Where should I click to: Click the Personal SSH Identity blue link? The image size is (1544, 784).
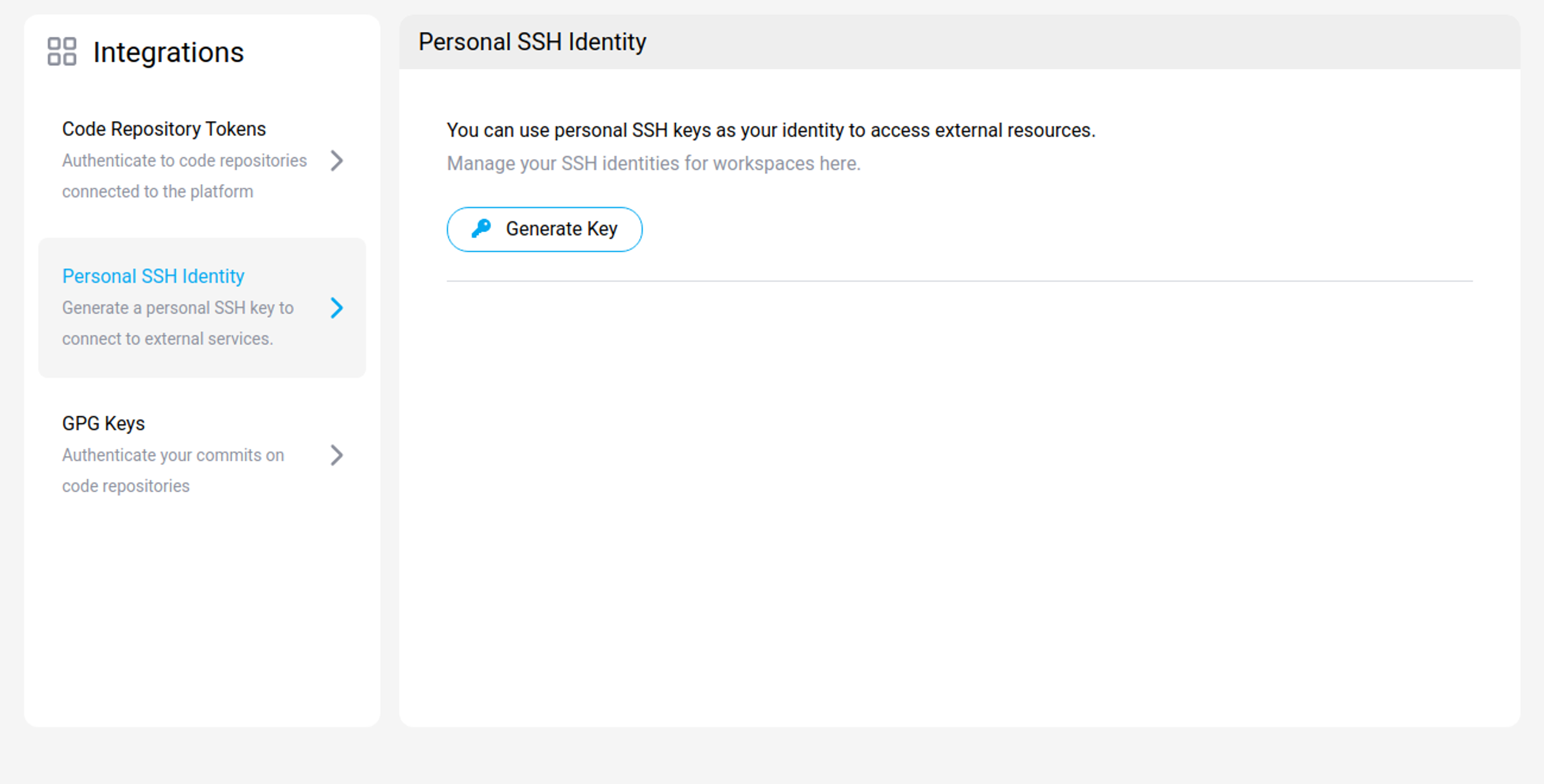tap(153, 276)
